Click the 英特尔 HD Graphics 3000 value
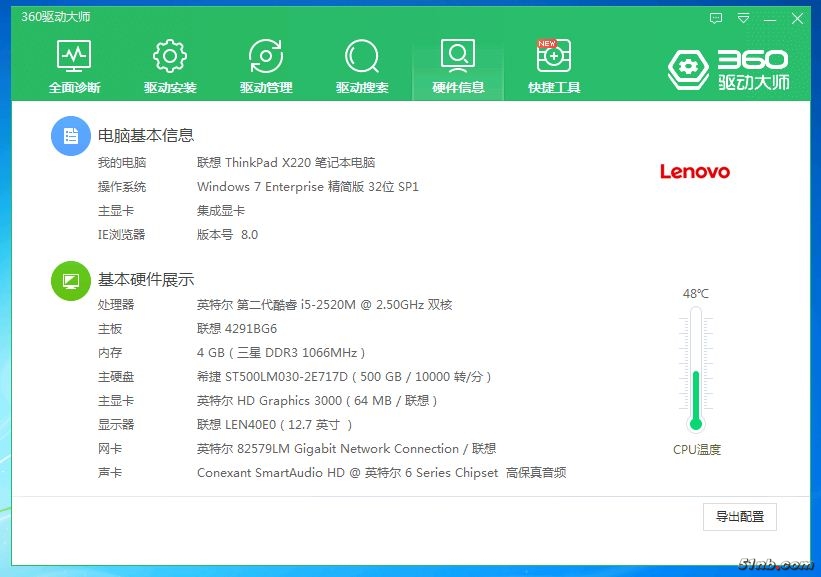 coord(317,401)
